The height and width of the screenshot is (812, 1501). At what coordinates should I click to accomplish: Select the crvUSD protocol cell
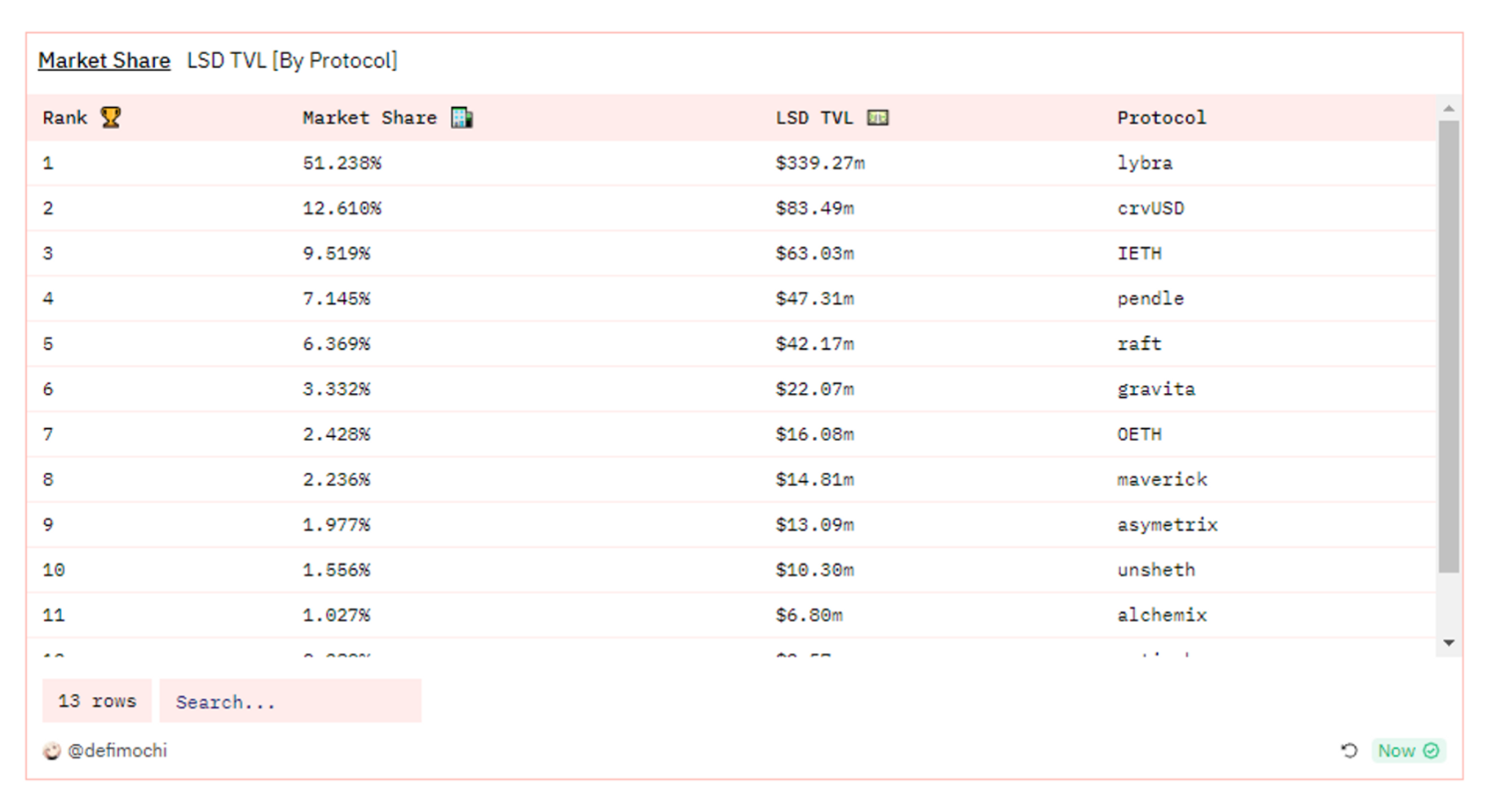point(1150,208)
